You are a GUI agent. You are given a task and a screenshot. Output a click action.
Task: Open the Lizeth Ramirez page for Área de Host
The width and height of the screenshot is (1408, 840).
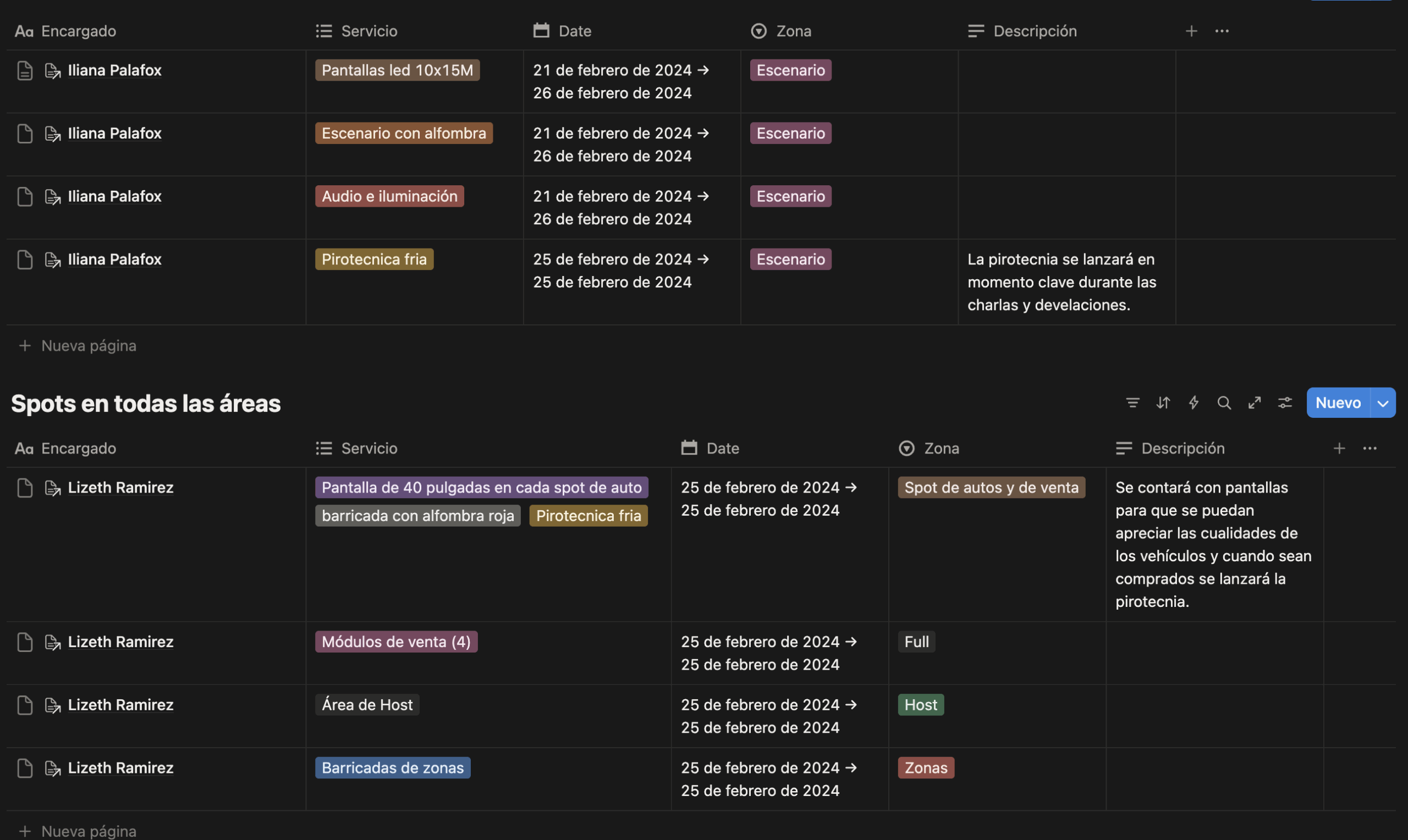(120, 705)
